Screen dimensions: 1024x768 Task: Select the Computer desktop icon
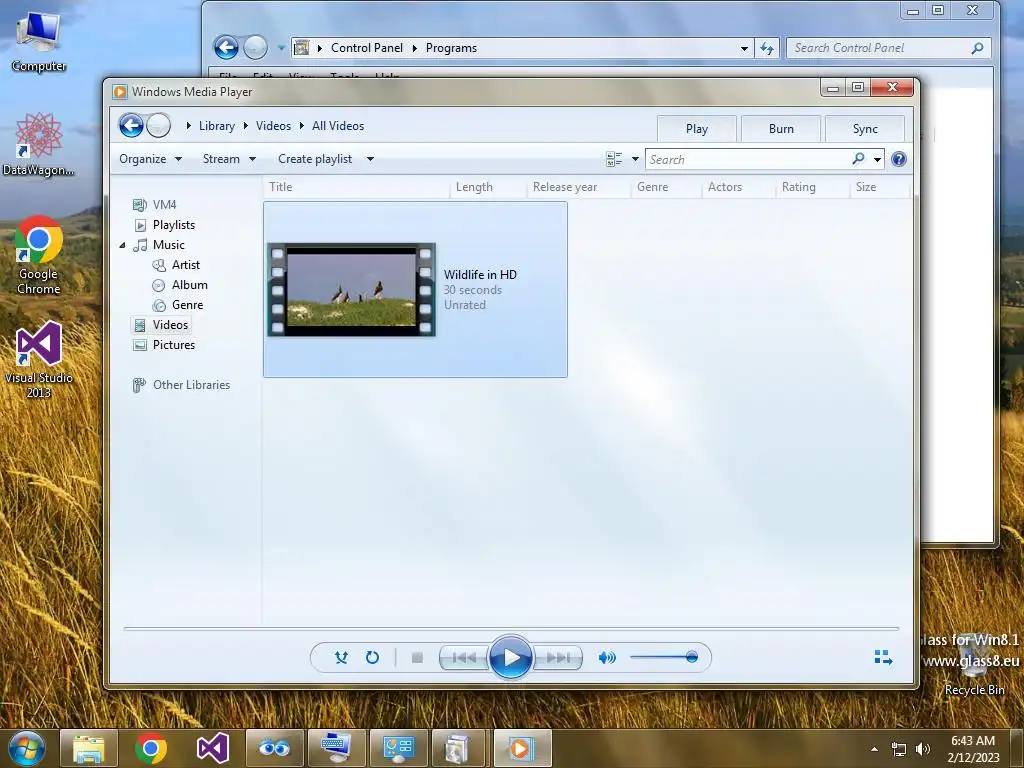click(39, 42)
